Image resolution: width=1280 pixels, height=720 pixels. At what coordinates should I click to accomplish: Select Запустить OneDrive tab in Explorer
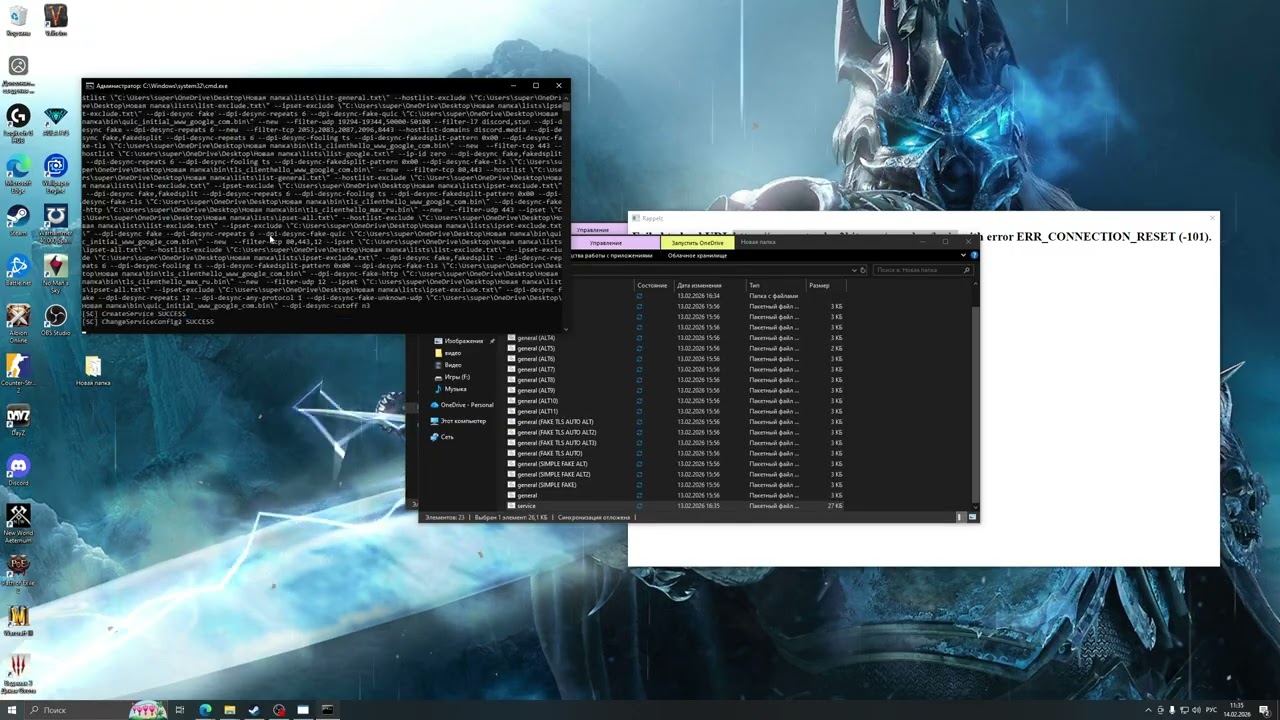697,243
